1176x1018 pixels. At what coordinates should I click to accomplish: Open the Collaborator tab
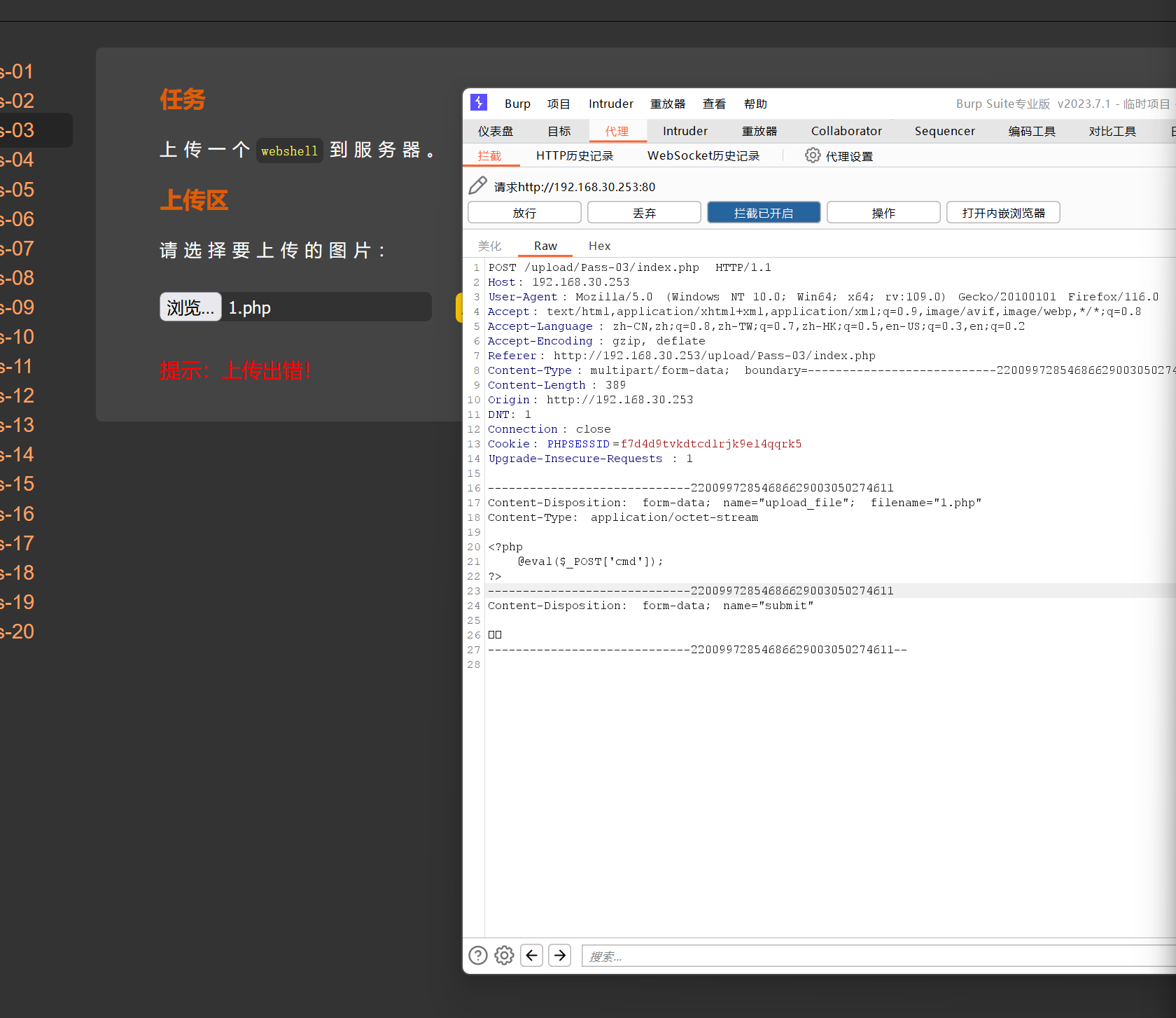(x=846, y=131)
